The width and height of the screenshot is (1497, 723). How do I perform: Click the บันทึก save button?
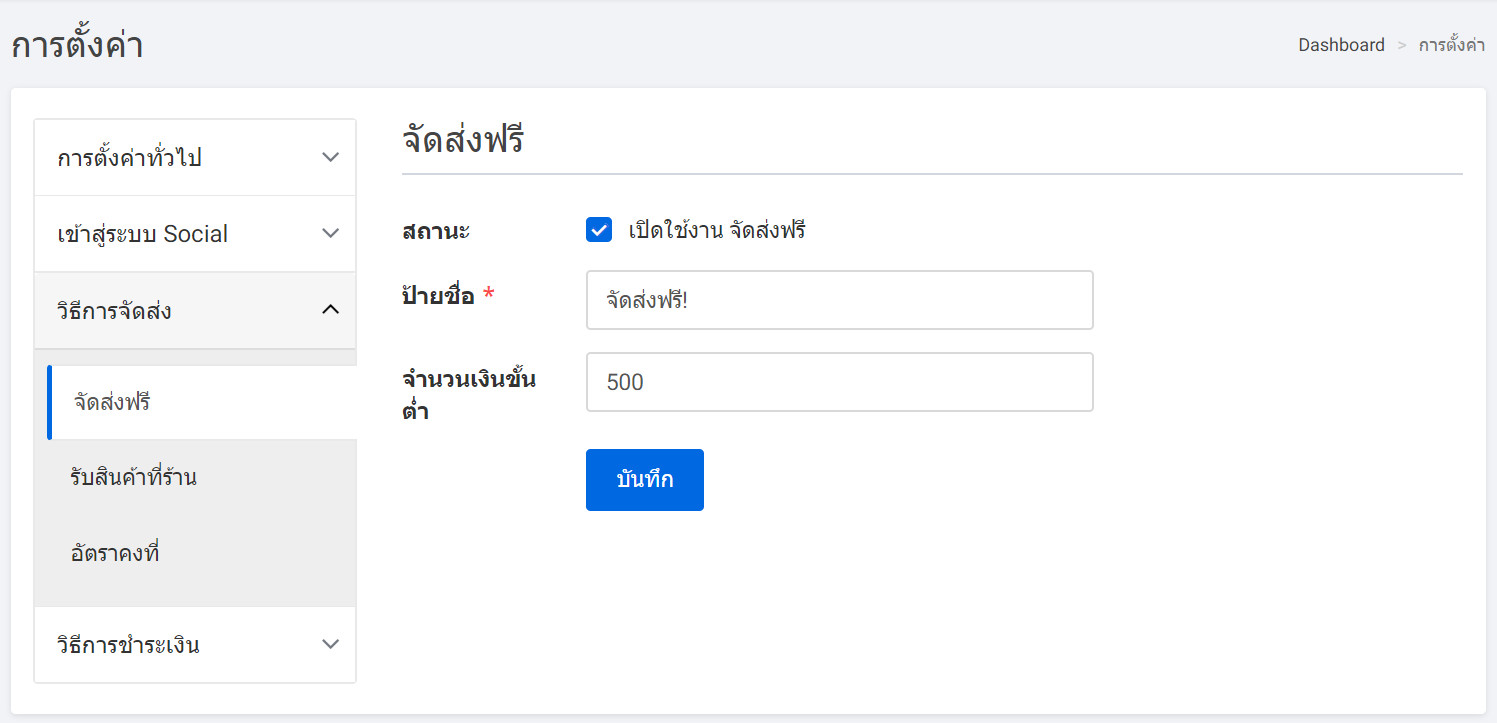click(x=645, y=480)
